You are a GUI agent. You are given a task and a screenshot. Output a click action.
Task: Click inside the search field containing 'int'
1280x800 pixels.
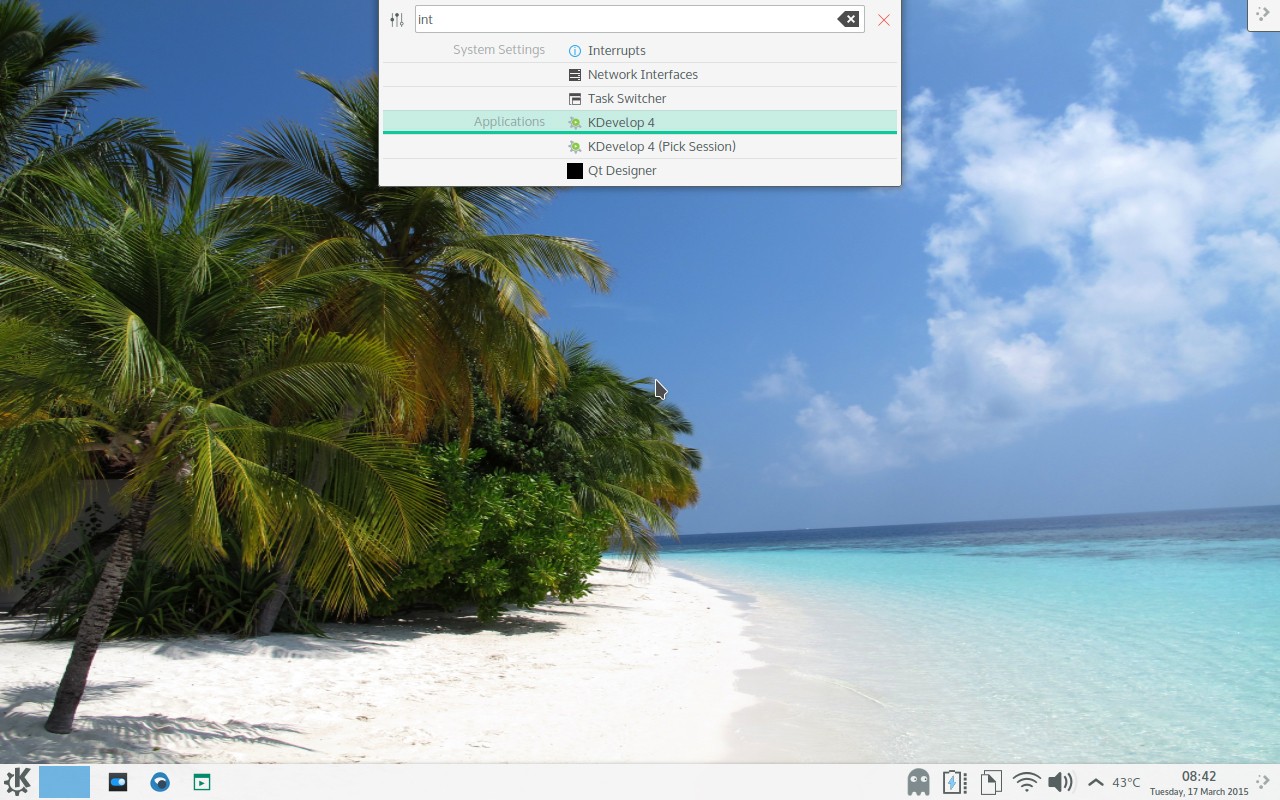point(620,19)
